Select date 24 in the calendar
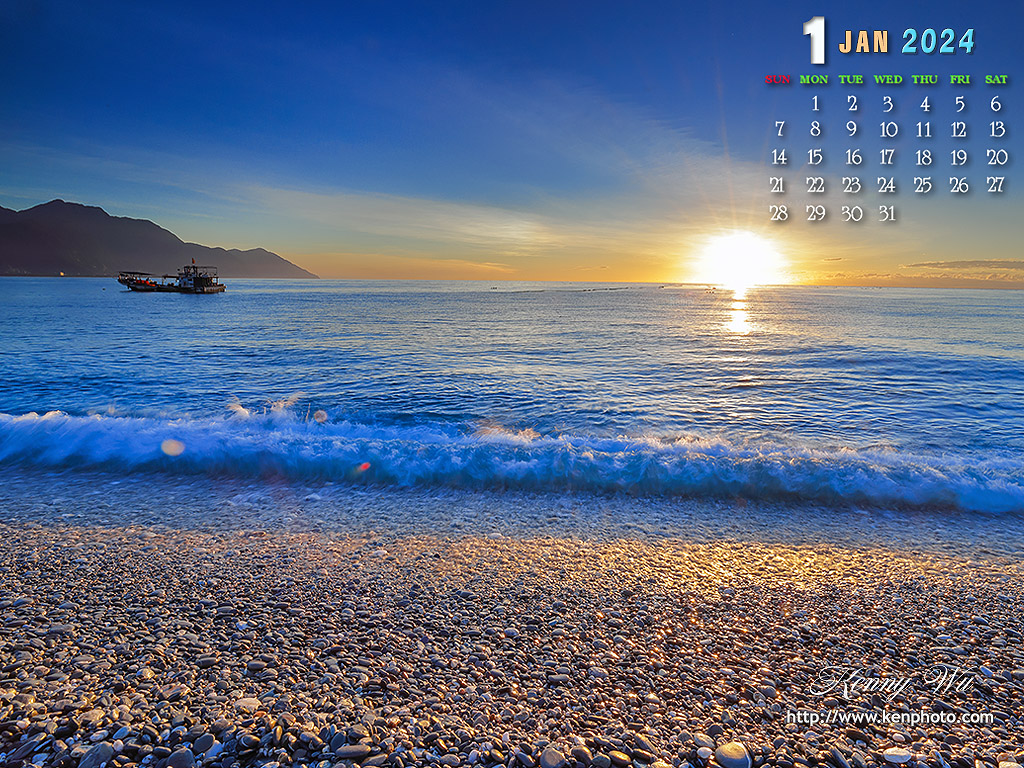1024x768 pixels. [x=886, y=185]
